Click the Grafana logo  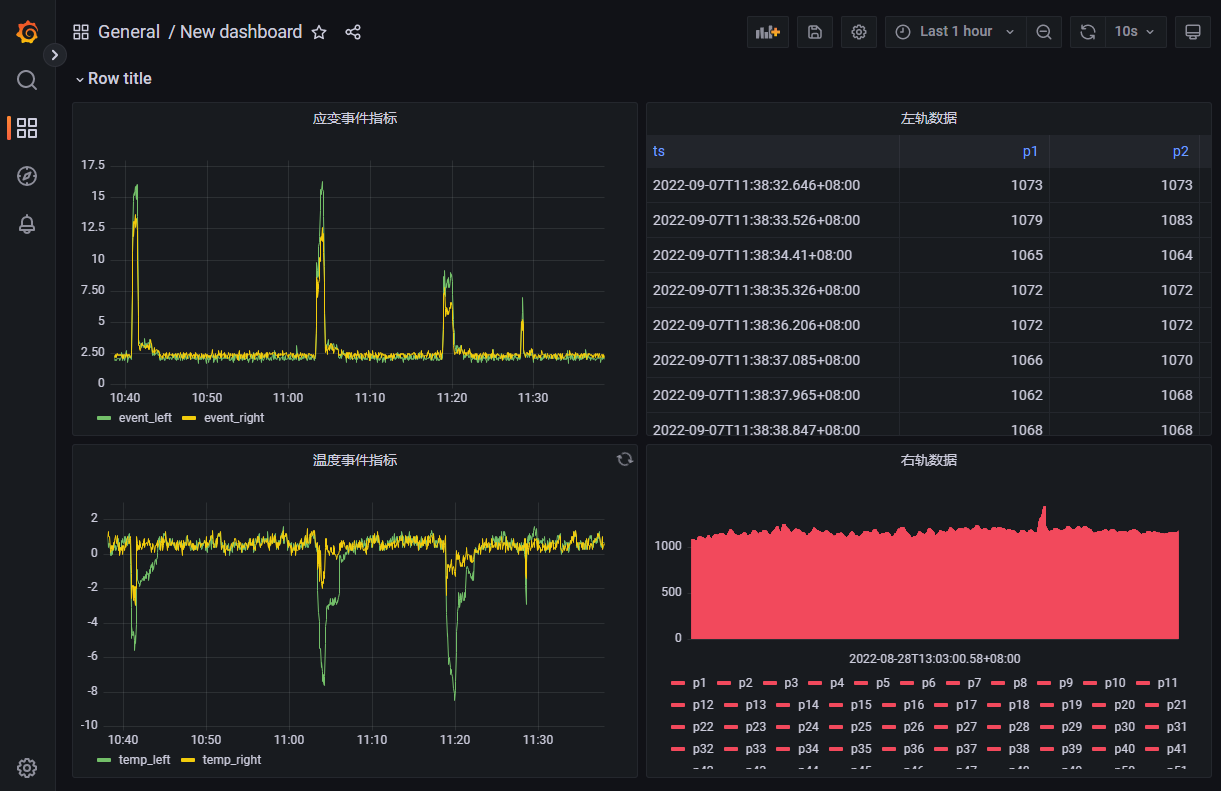tap(26, 31)
